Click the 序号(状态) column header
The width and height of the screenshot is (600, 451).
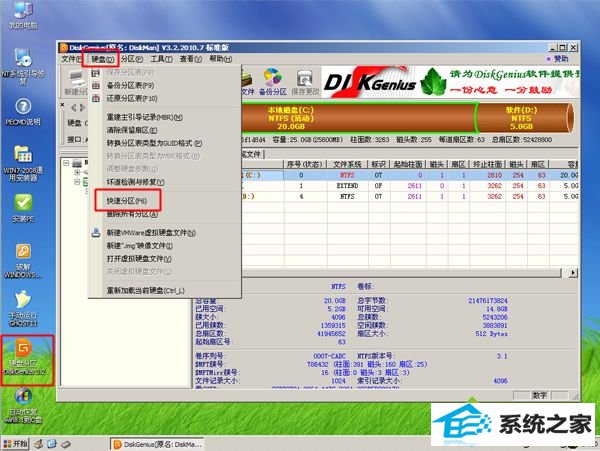(x=305, y=164)
